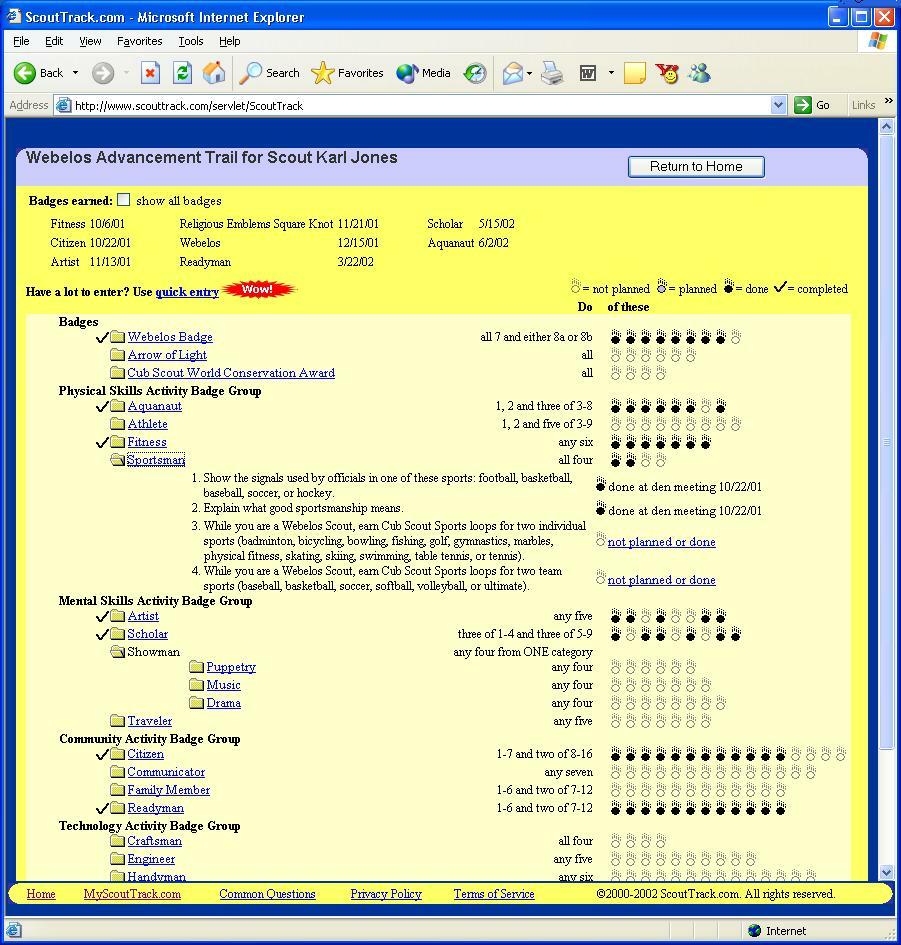Open the Webelos Badge folder icon
901x945 pixels.
pos(118,337)
